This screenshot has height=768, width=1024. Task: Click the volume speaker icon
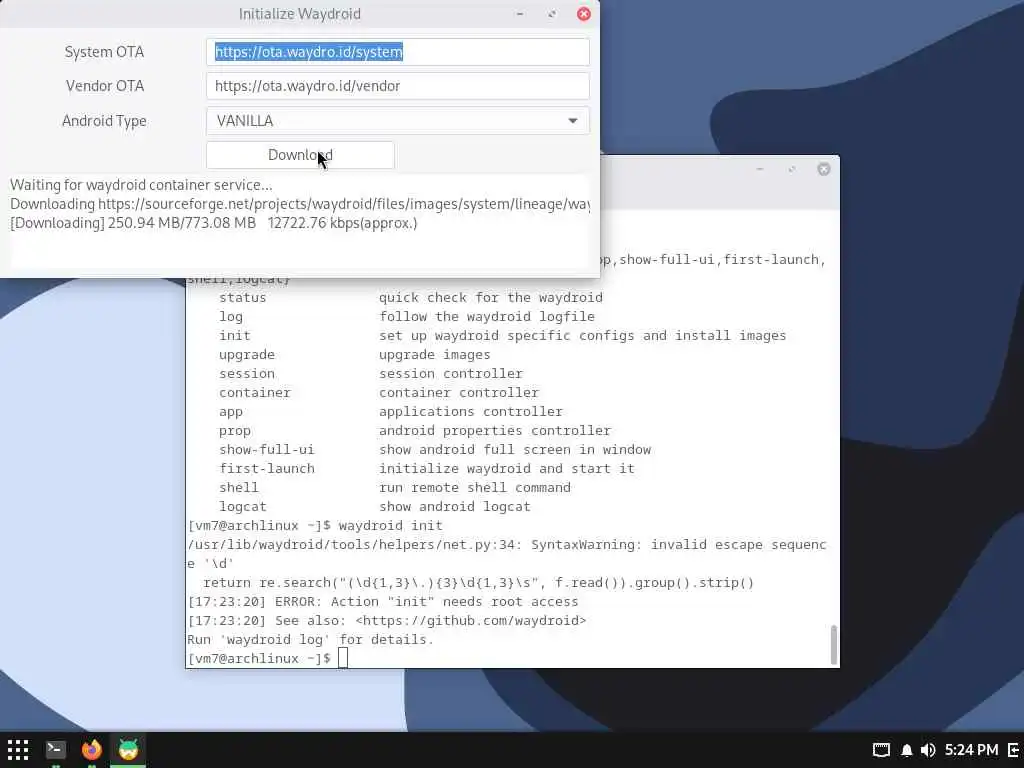pyautogui.click(x=927, y=750)
